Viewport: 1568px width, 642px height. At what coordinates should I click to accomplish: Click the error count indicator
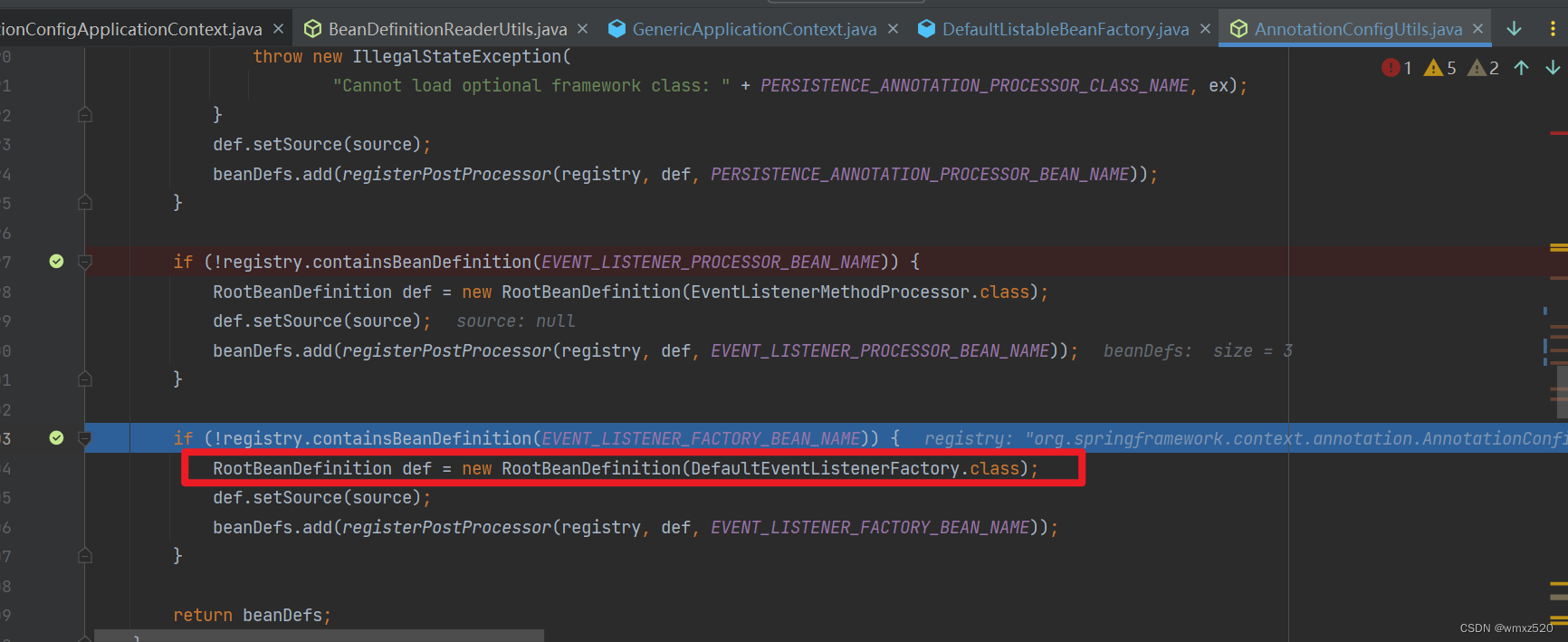[1397, 68]
